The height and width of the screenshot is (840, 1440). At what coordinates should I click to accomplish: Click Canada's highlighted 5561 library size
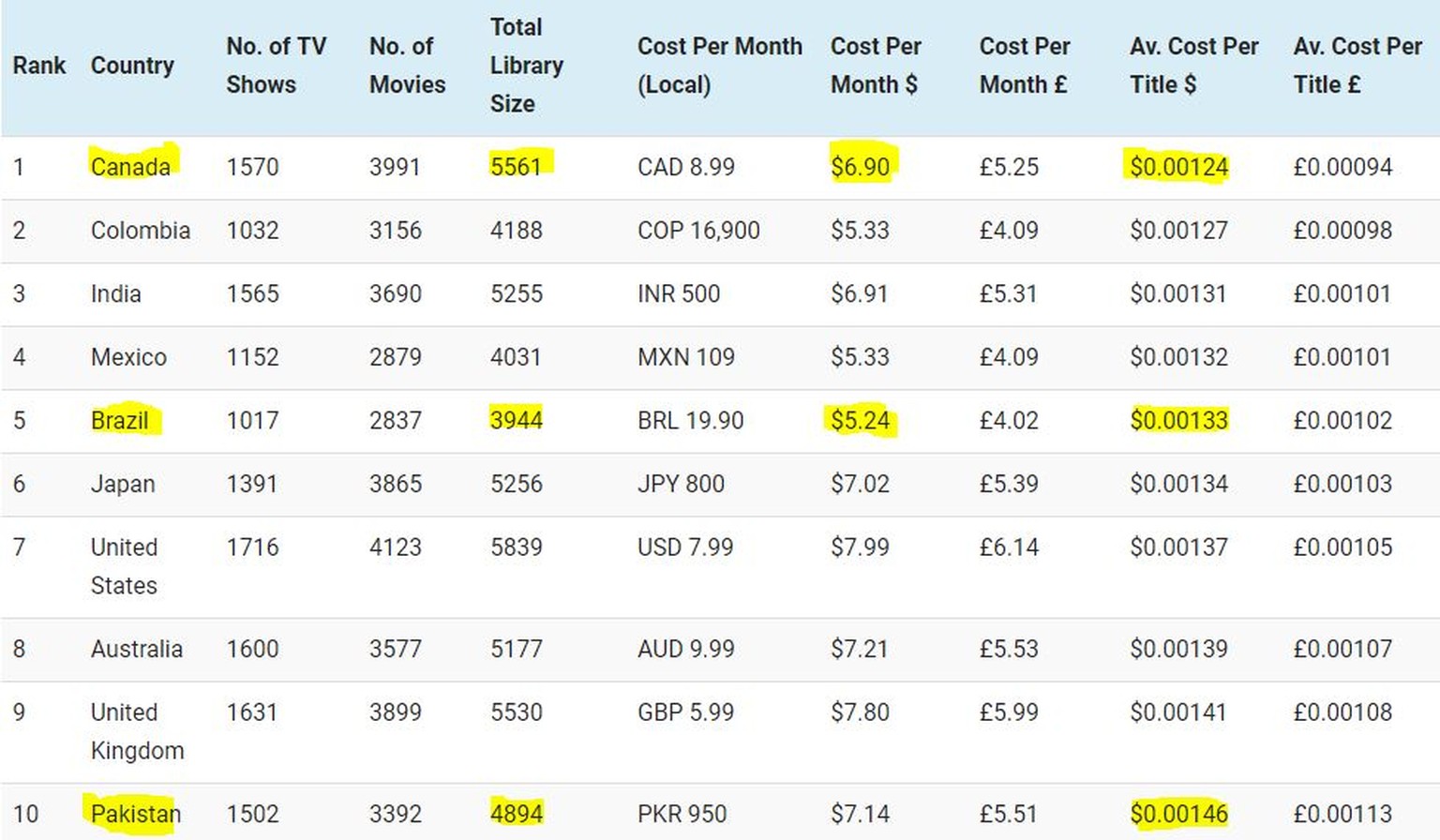coord(517,167)
